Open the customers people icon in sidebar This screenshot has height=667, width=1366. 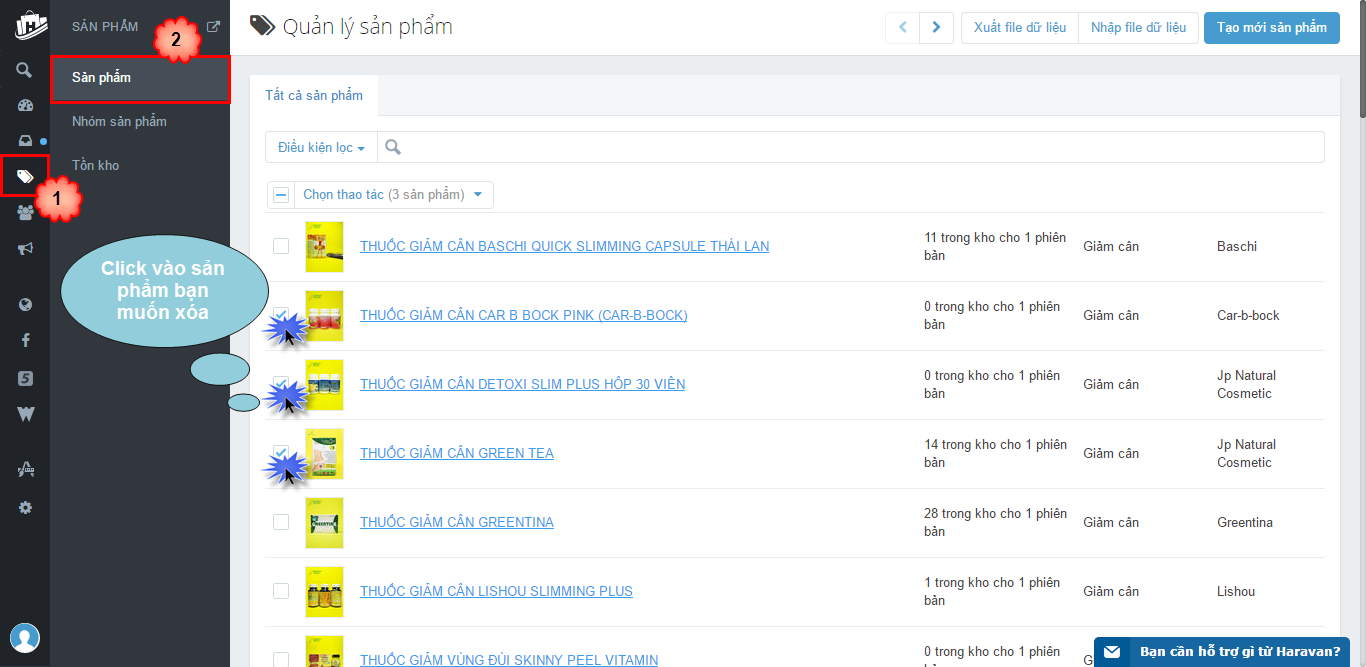(x=25, y=213)
